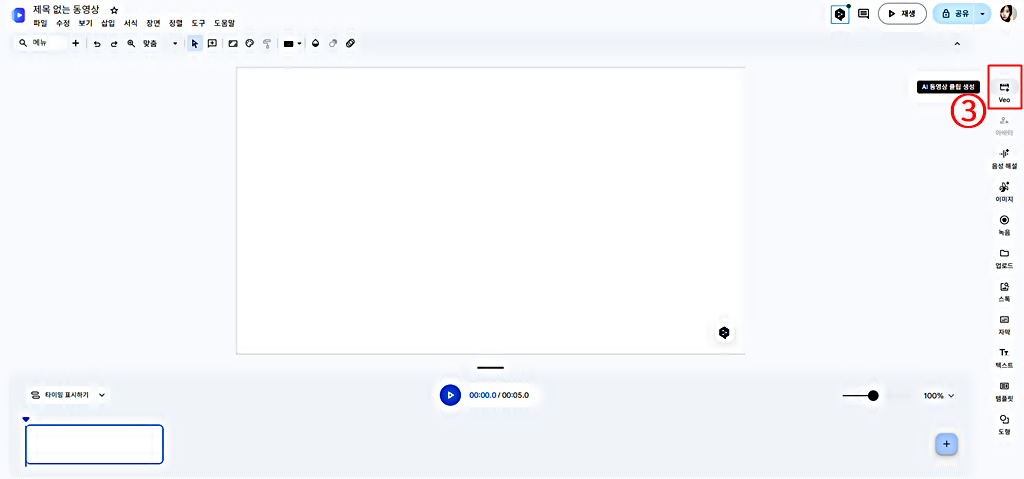The width and height of the screenshot is (1024, 479).
Task: Click the 재생 play button in header
Action: click(x=902, y=14)
